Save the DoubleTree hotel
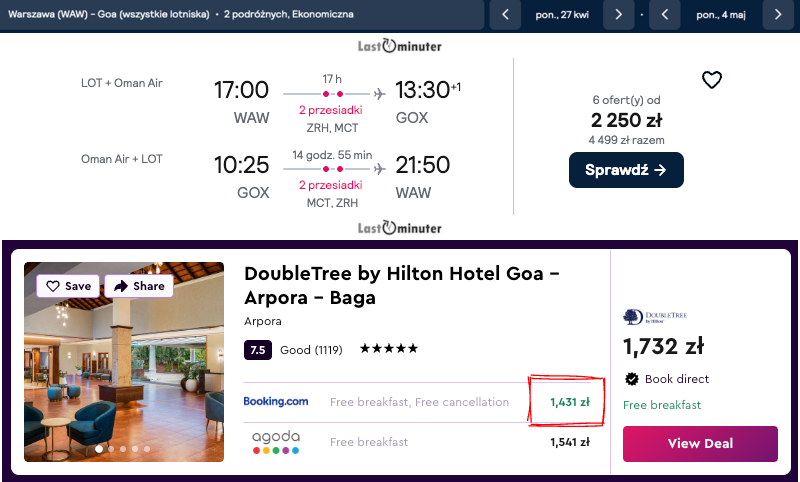The height and width of the screenshot is (482, 800). [x=68, y=286]
